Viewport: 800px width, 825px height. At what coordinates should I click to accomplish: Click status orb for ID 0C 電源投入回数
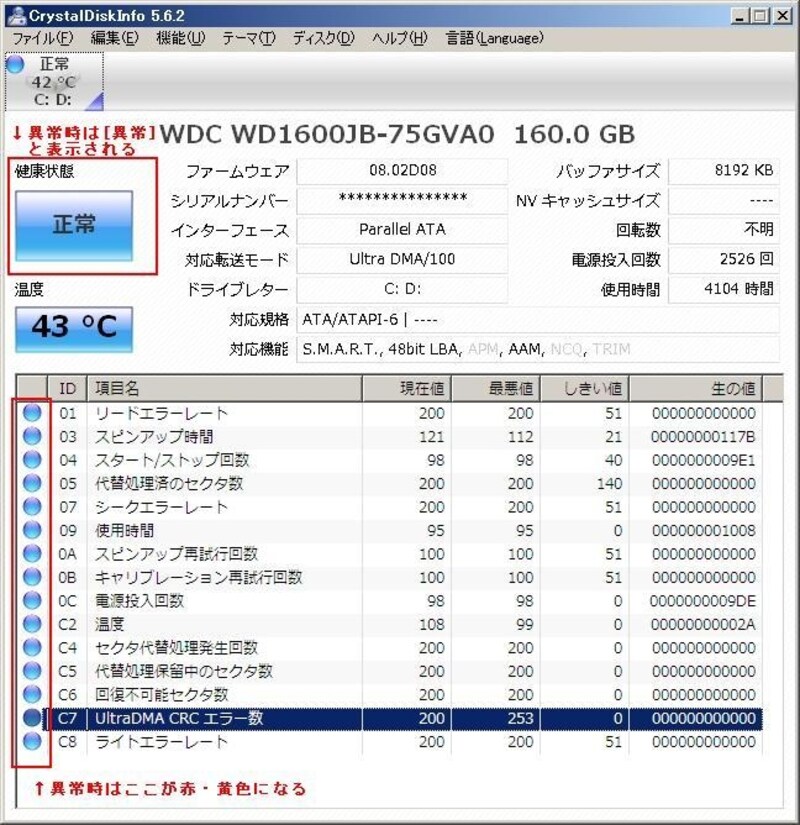[x=32, y=600]
